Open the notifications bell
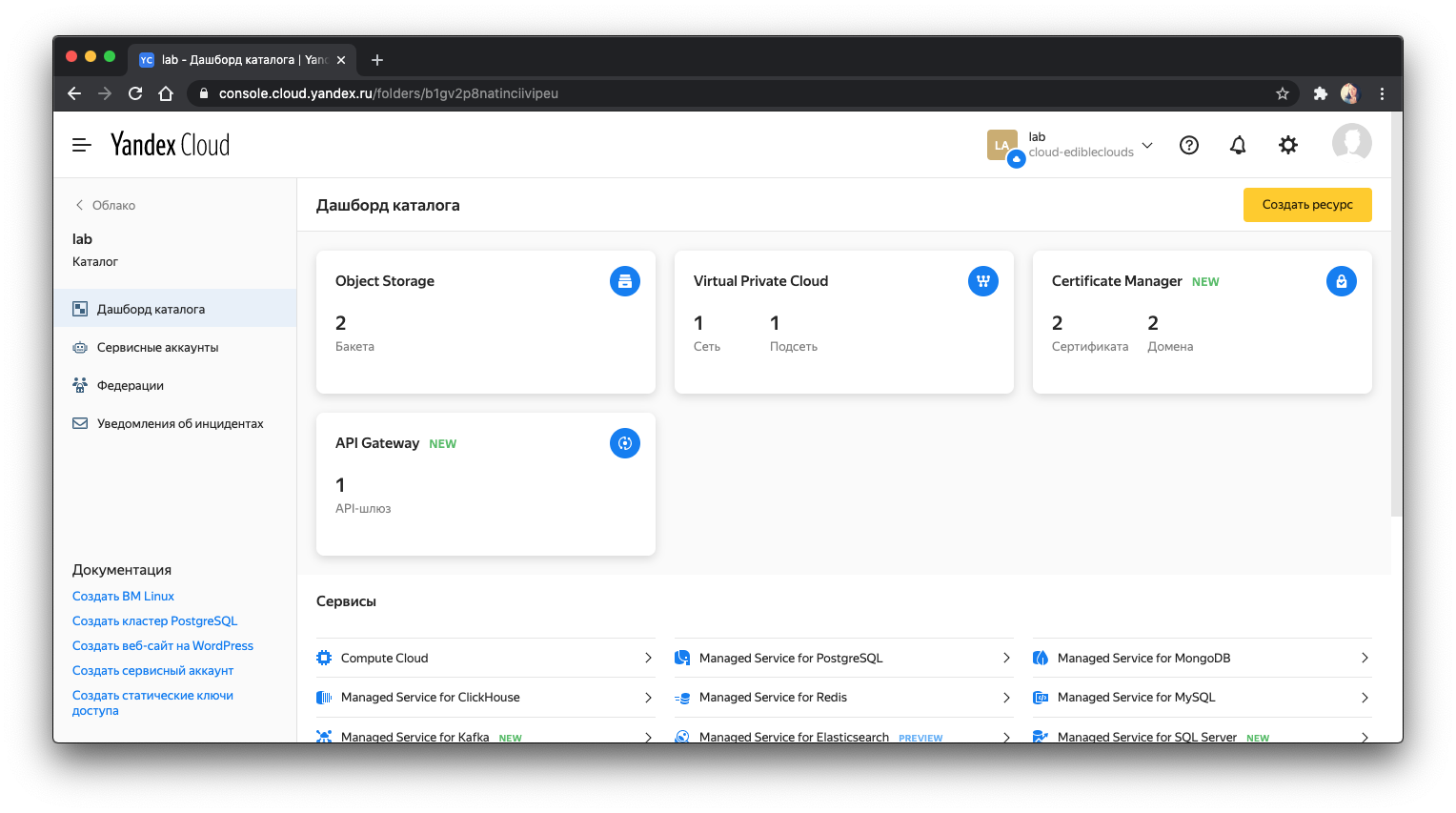The width and height of the screenshot is (1456, 813). [1238, 145]
